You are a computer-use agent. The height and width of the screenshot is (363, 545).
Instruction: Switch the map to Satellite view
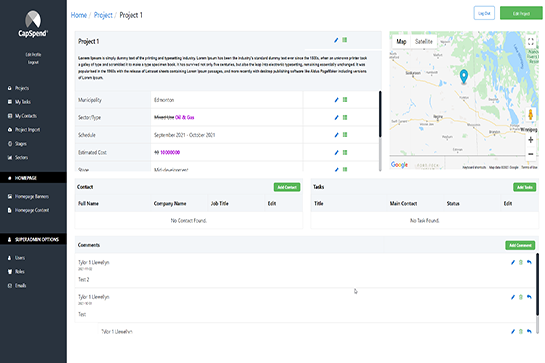click(424, 41)
